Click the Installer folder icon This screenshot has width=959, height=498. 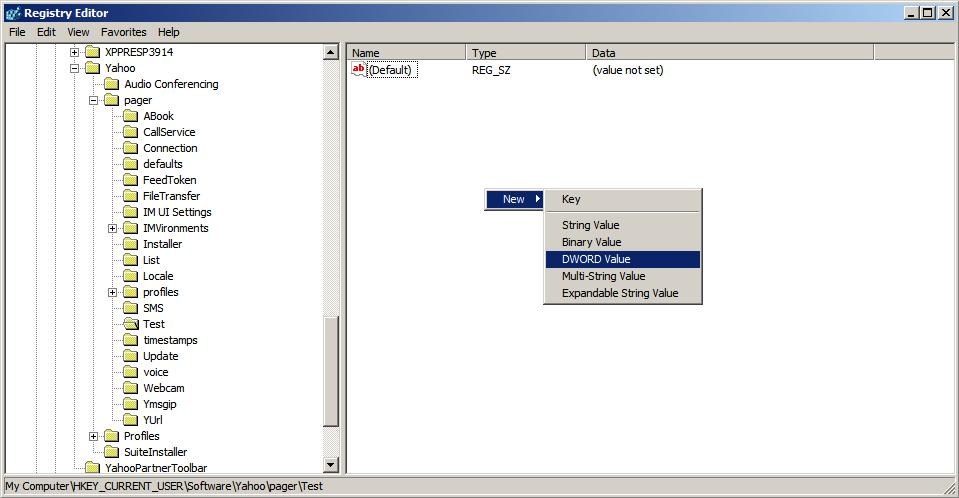[130, 243]
